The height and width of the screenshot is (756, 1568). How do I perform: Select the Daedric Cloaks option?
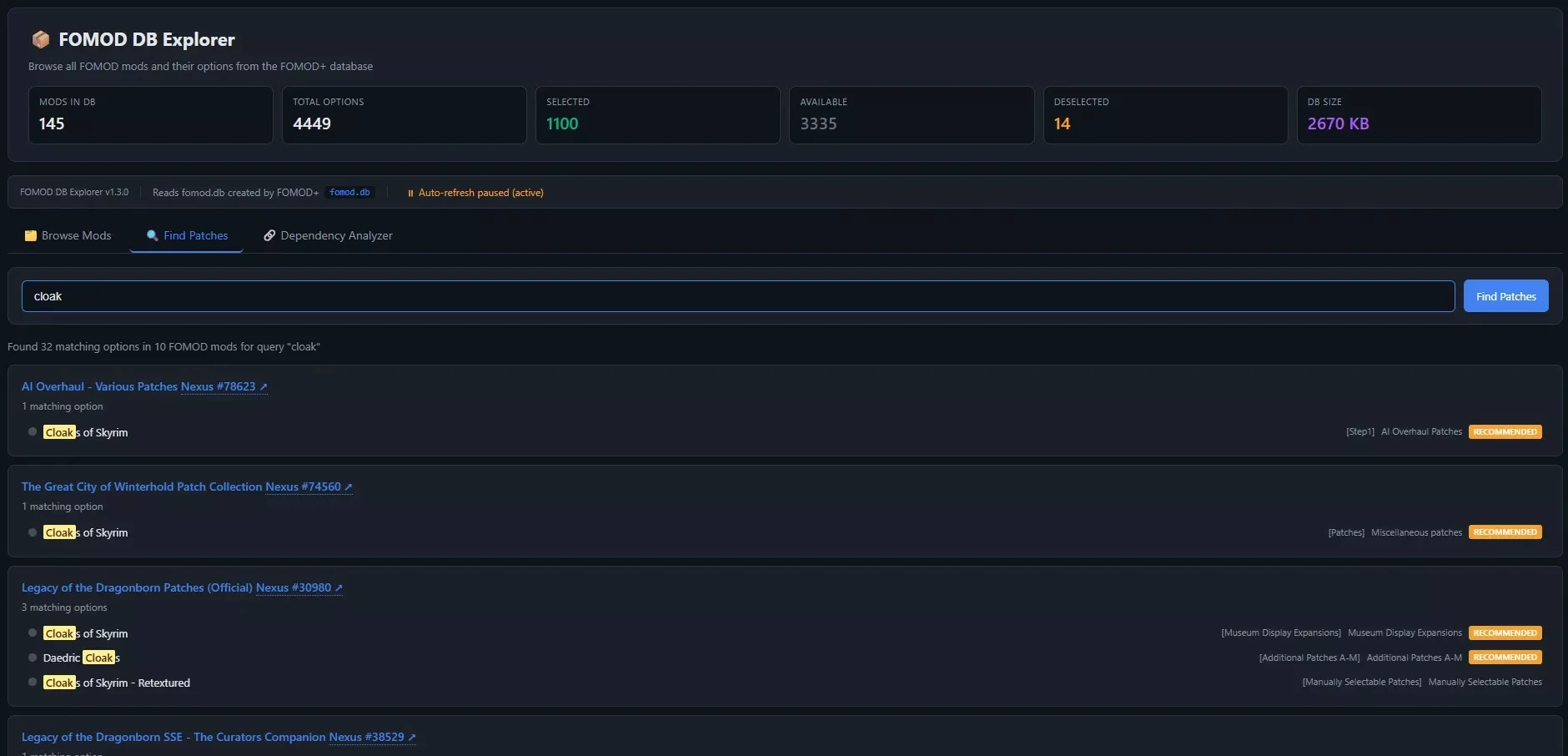coord(82,658)
